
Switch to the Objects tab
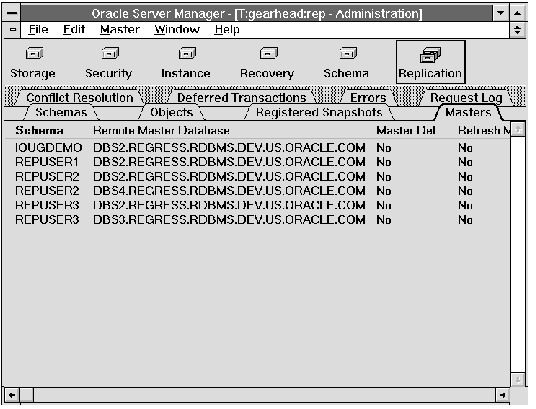click(x=172, y=113)
